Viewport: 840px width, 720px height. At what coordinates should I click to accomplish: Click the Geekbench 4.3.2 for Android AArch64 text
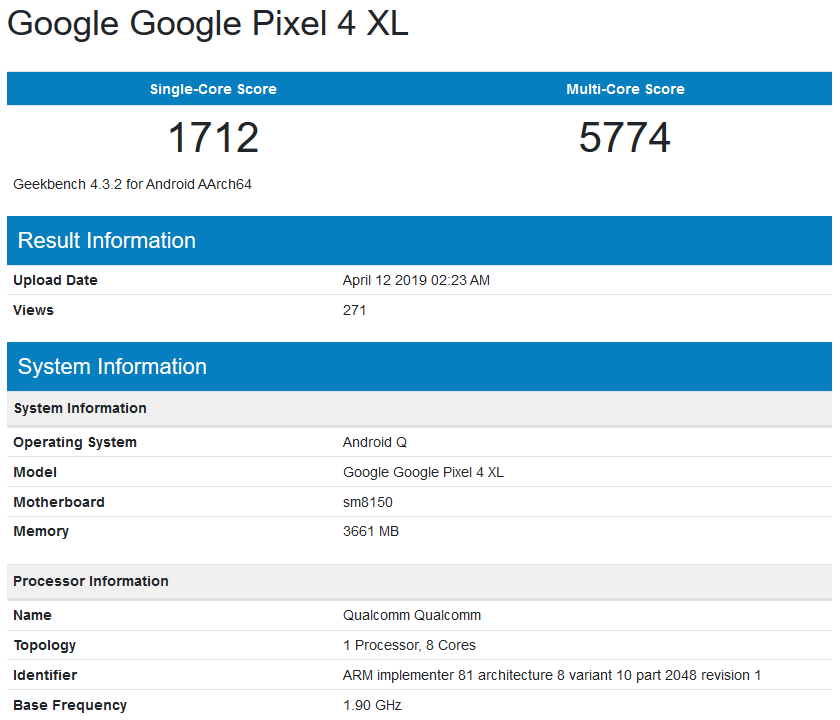tap(132, 184)
